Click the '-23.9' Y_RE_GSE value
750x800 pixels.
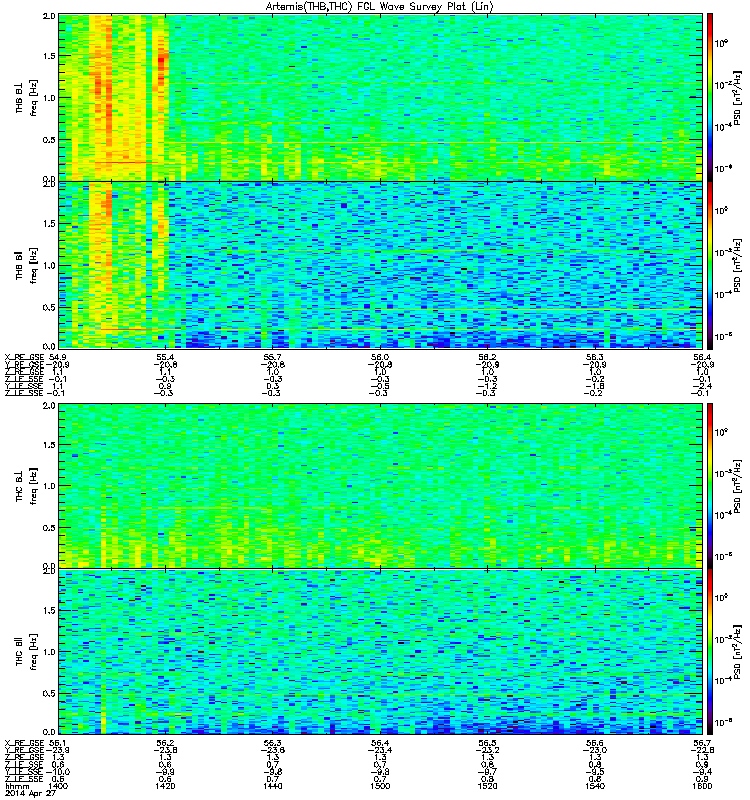[58, 751]
